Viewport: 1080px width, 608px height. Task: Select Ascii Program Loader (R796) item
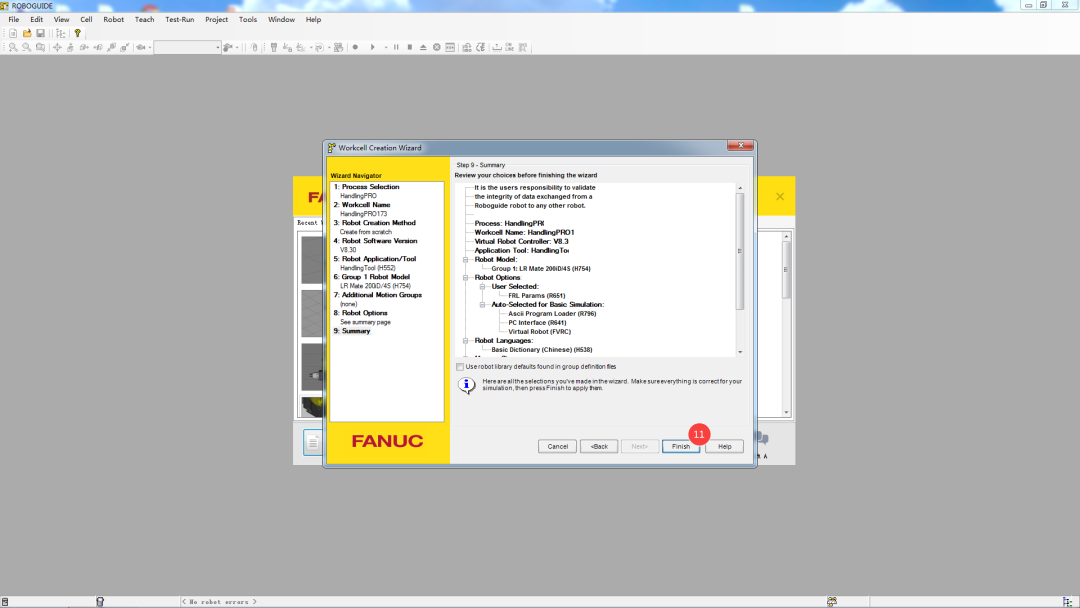pos(552,313)
